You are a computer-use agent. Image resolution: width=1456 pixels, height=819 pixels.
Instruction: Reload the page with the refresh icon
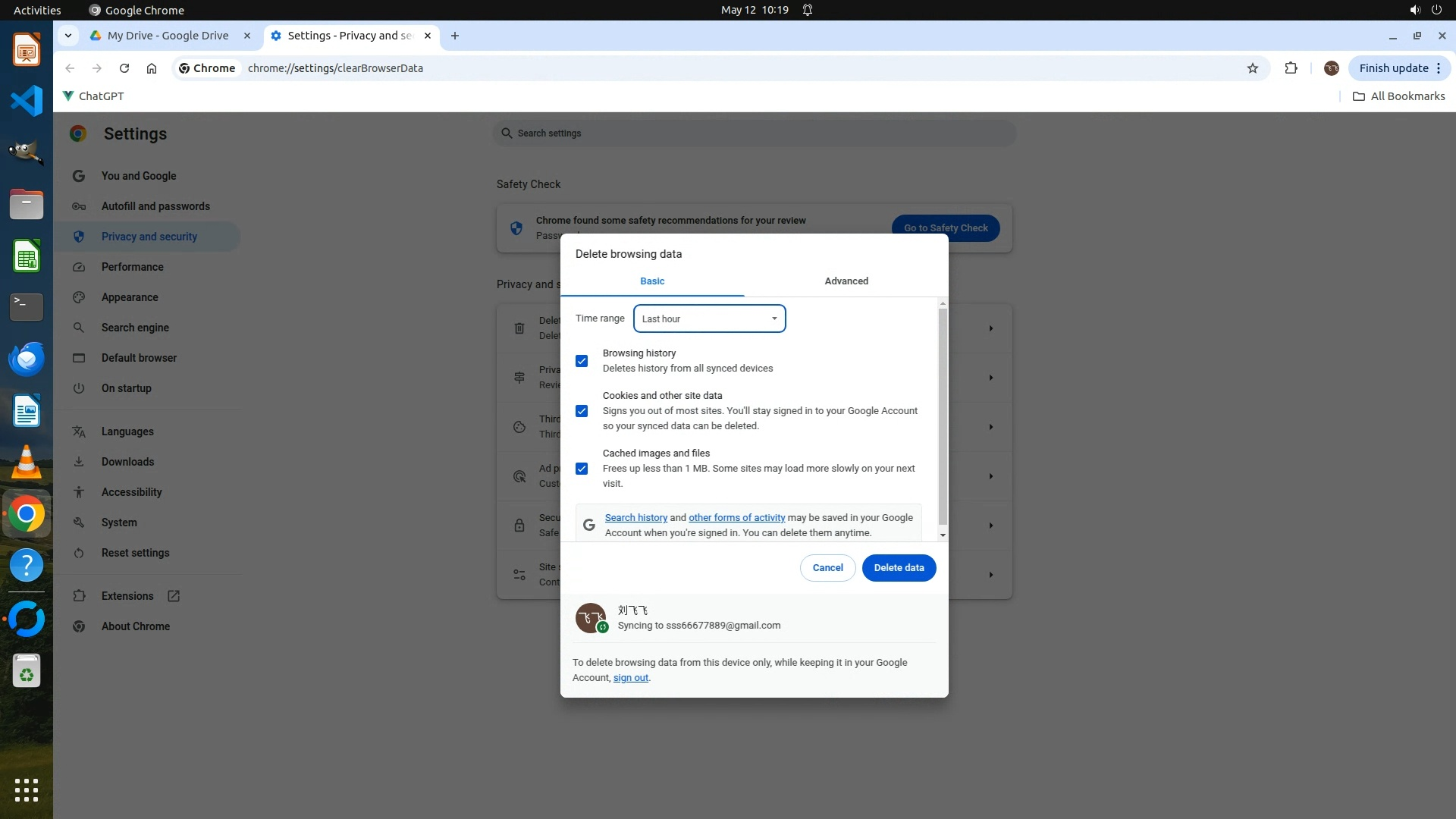tap(124, 68)
